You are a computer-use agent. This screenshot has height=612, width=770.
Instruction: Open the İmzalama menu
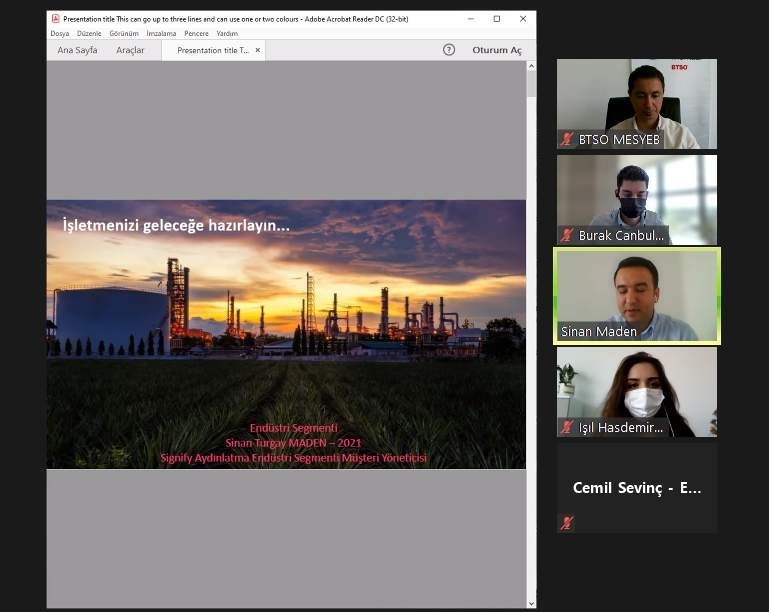point(161,33)
